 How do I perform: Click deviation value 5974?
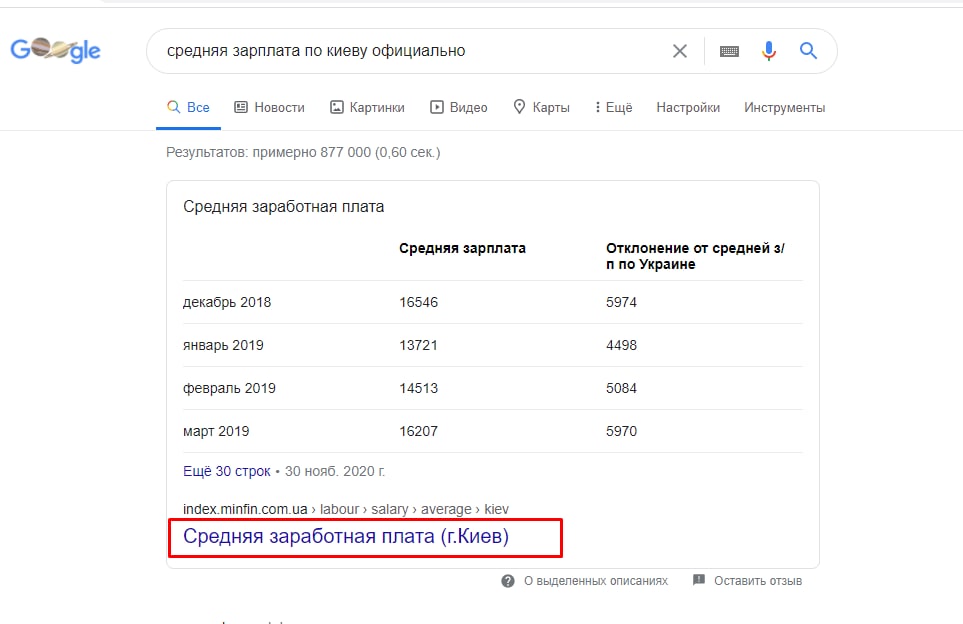tap(622, 302)
